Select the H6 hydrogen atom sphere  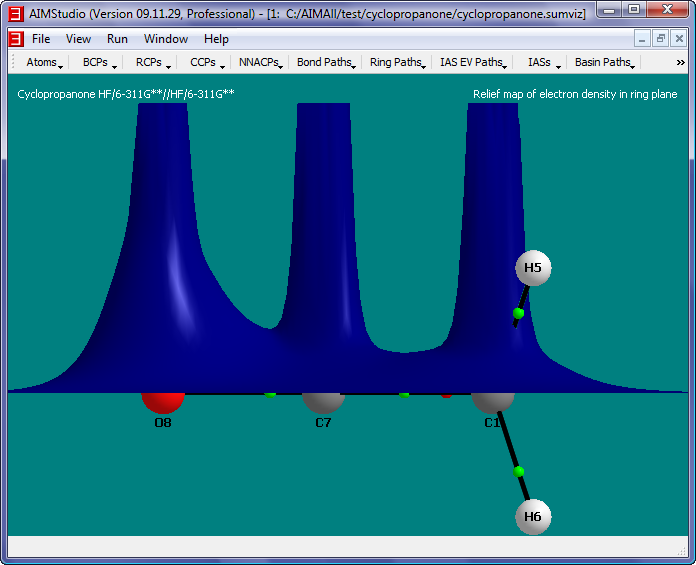(533, 517)
